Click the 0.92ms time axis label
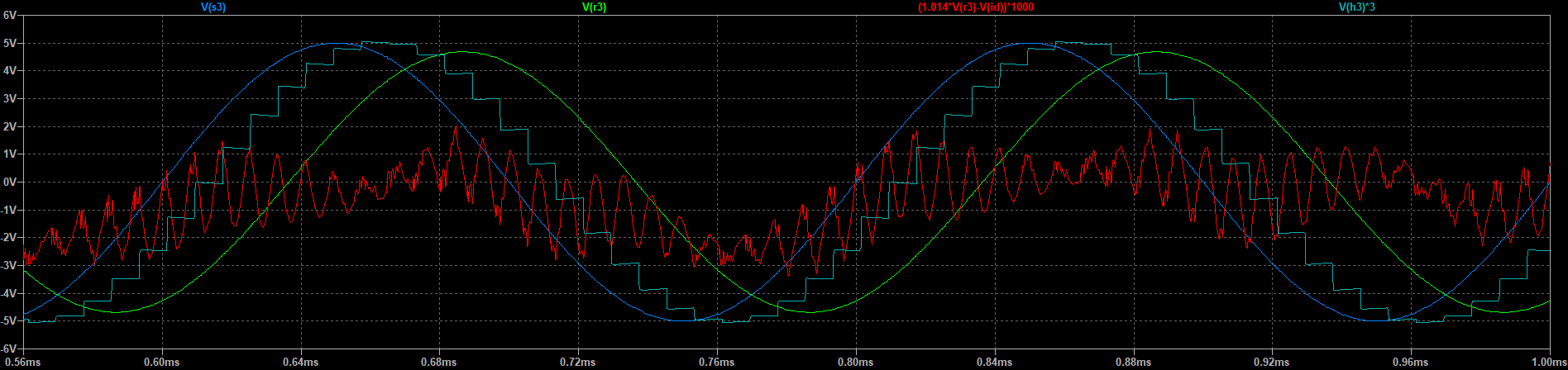 pos(1272,363)
